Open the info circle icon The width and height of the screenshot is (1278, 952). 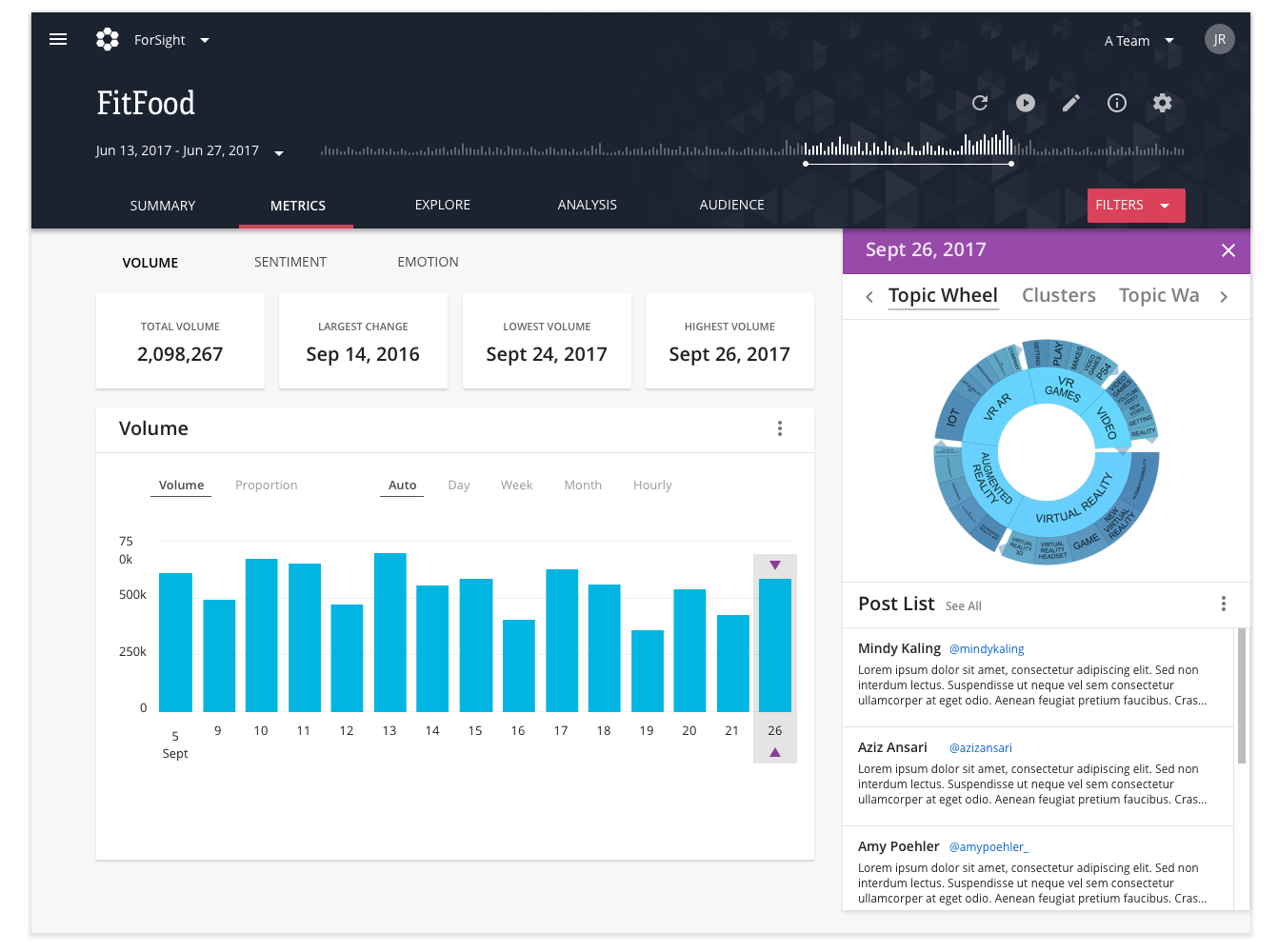pos(1117,103)
